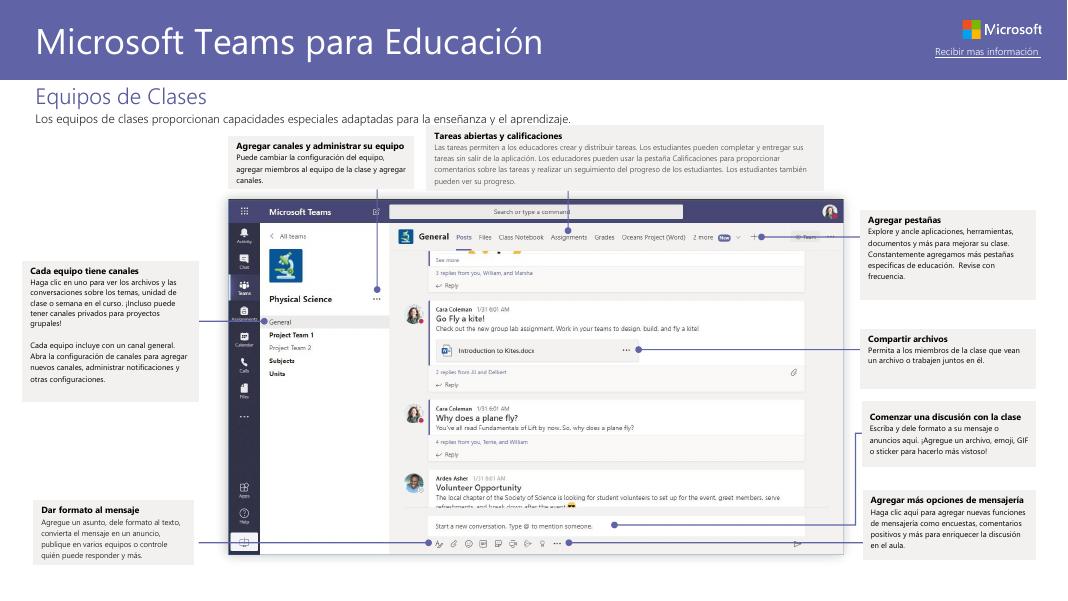This screenshot has width=1068, height=601.
Task: Open Calls from the left rail
Action: click(244, 365)
